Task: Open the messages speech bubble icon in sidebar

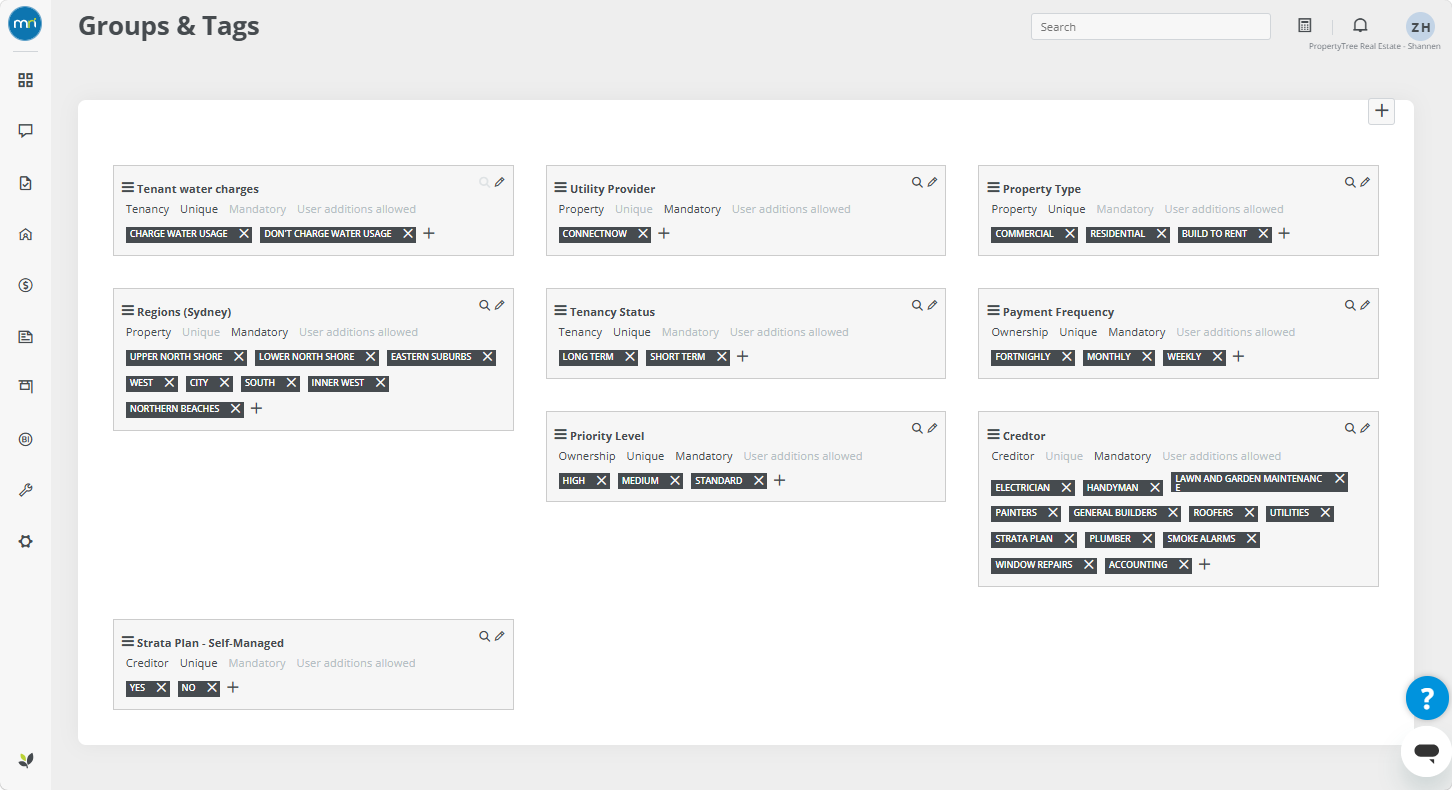Action: (26, 131)
